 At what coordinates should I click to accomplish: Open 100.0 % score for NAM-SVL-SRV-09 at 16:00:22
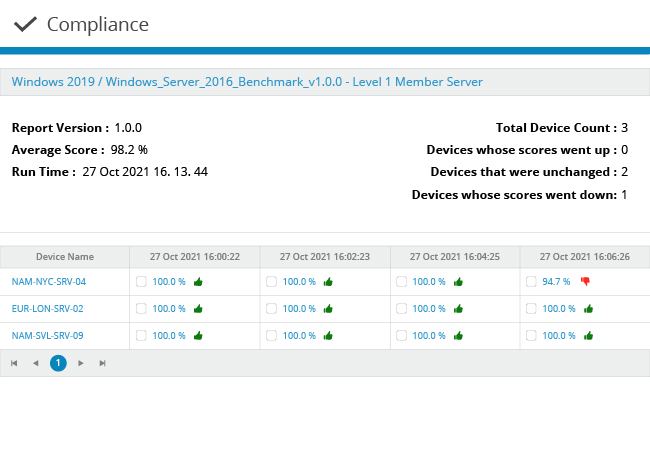click(x=169, y=335)
